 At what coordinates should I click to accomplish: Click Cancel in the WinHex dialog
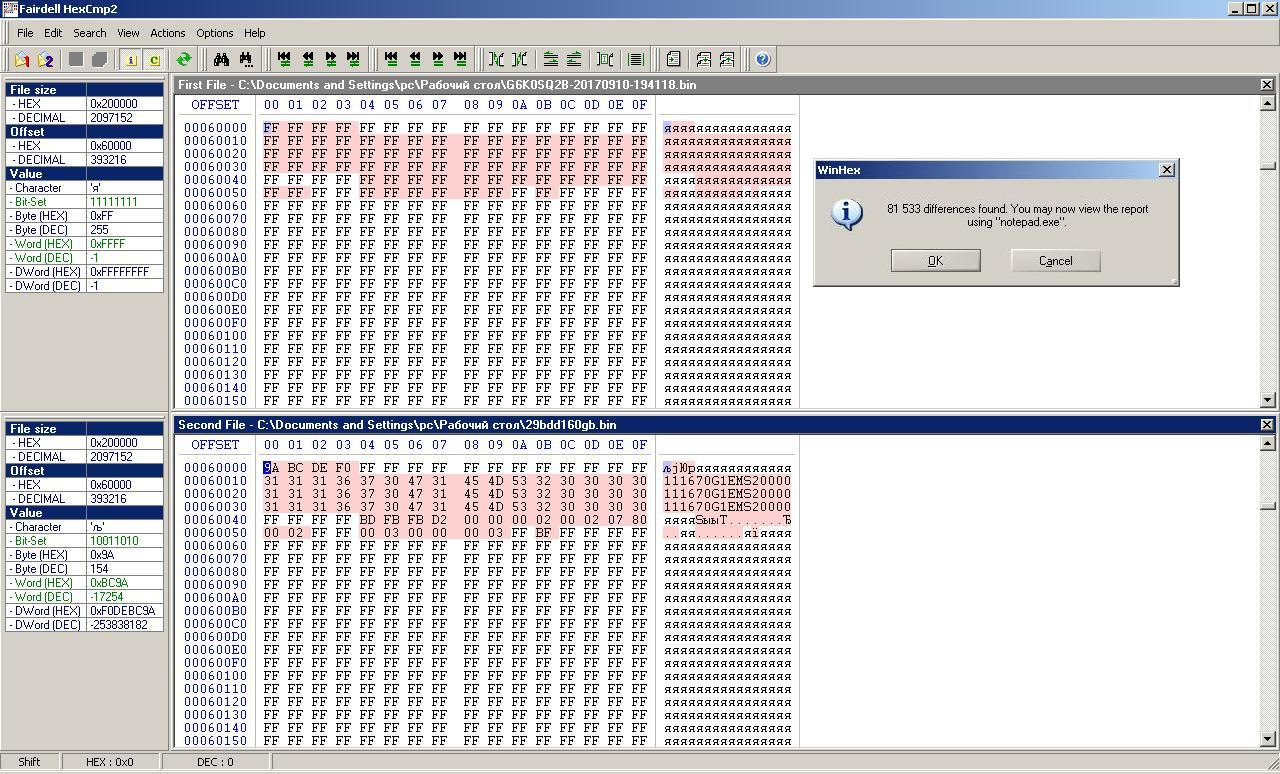pos(1055,260)
